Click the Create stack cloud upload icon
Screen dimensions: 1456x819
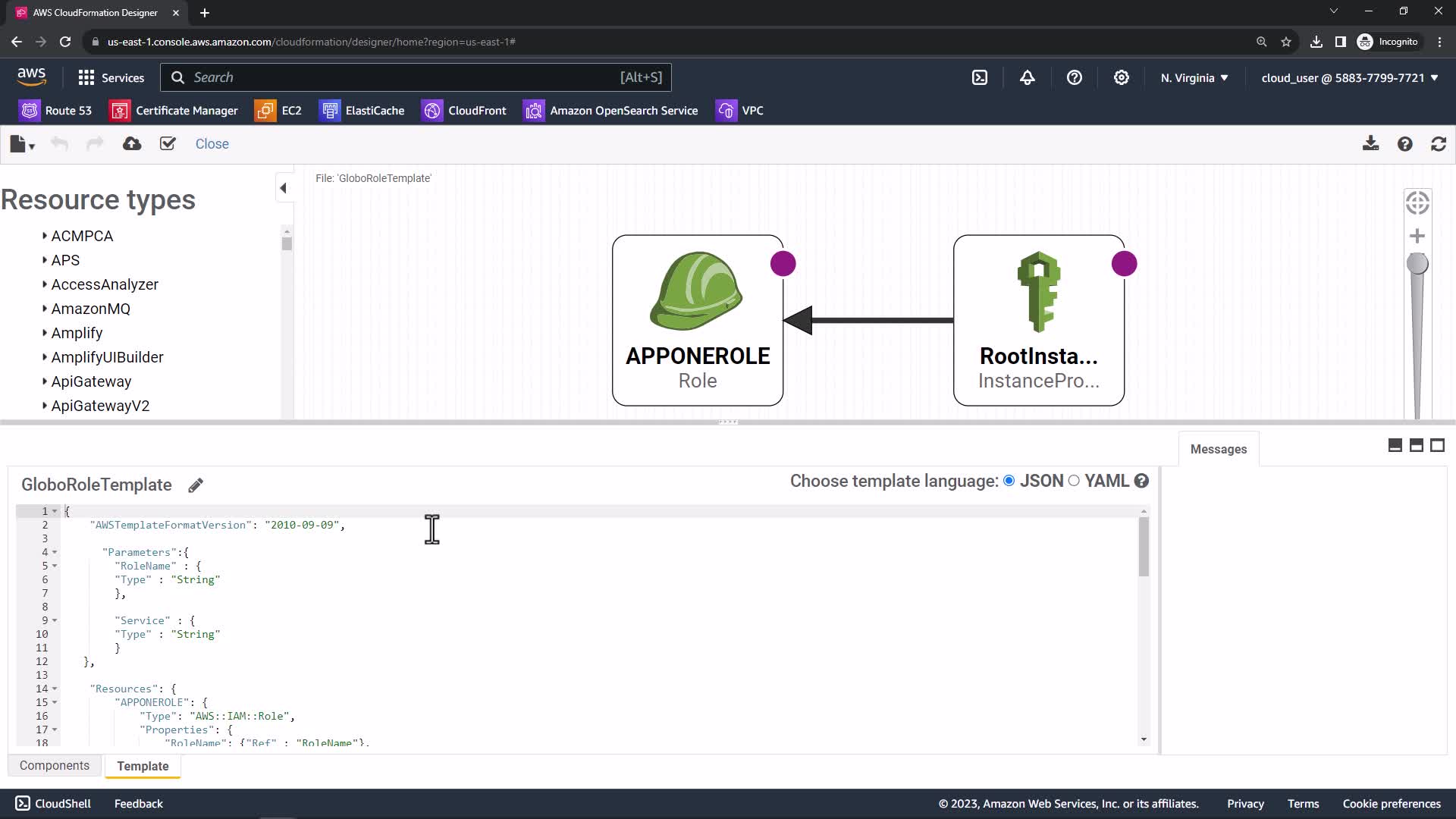(x=132, y=144)
